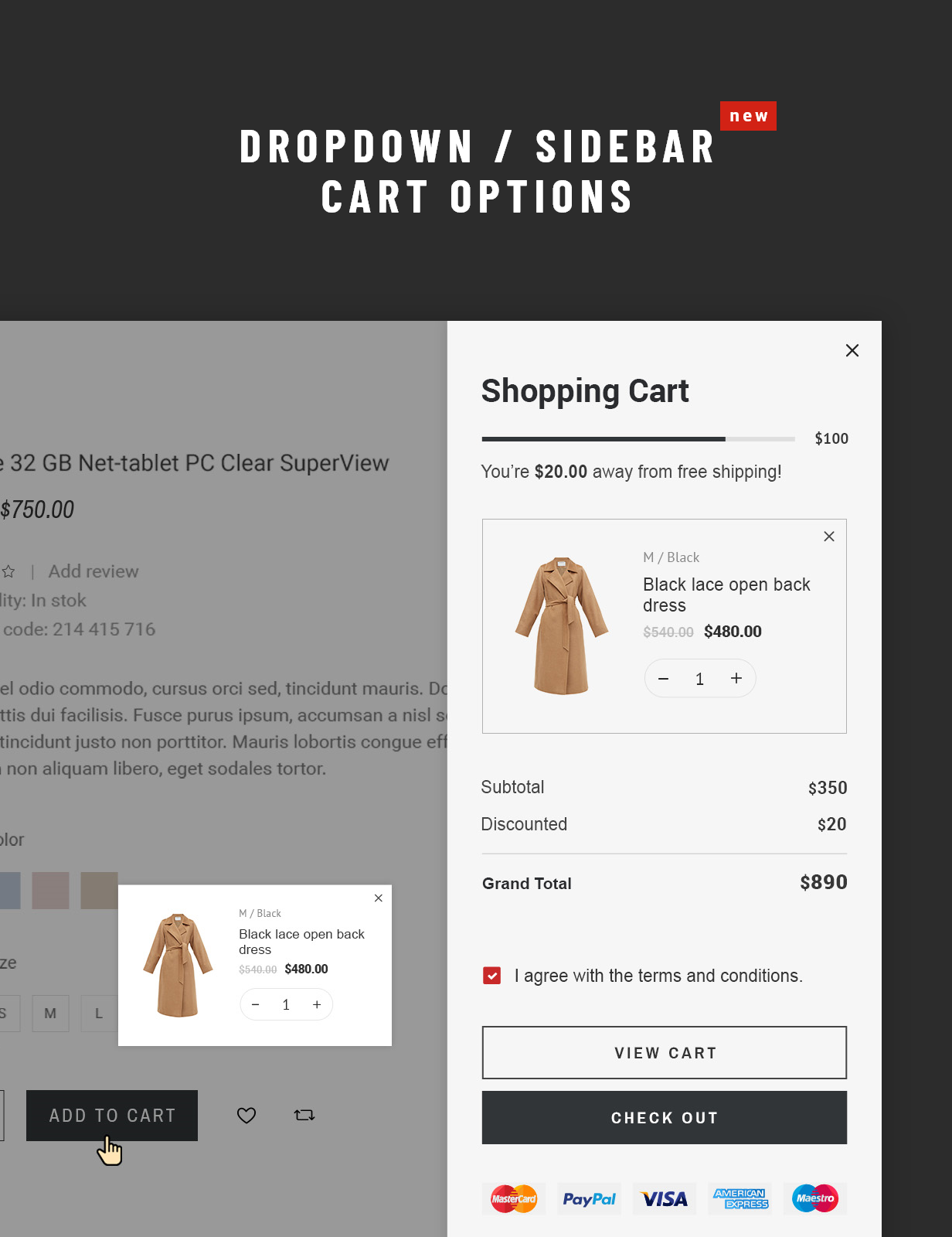Select the PayPal payment icon
The height and width of the screenshot is (1237, 952).
tap(589, 1198)
